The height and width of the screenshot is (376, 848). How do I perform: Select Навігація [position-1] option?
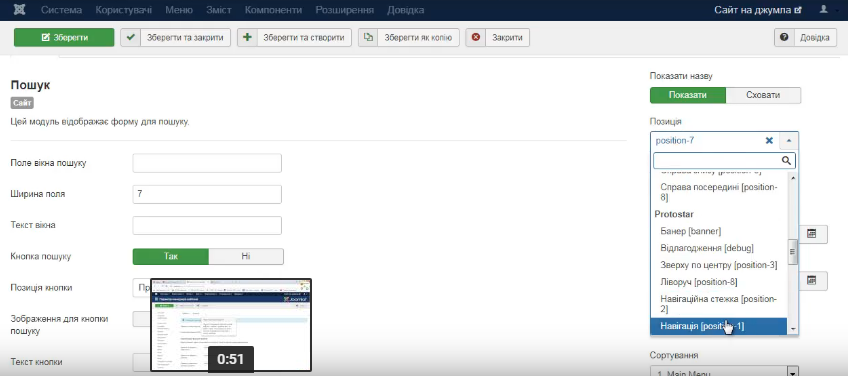719,326
